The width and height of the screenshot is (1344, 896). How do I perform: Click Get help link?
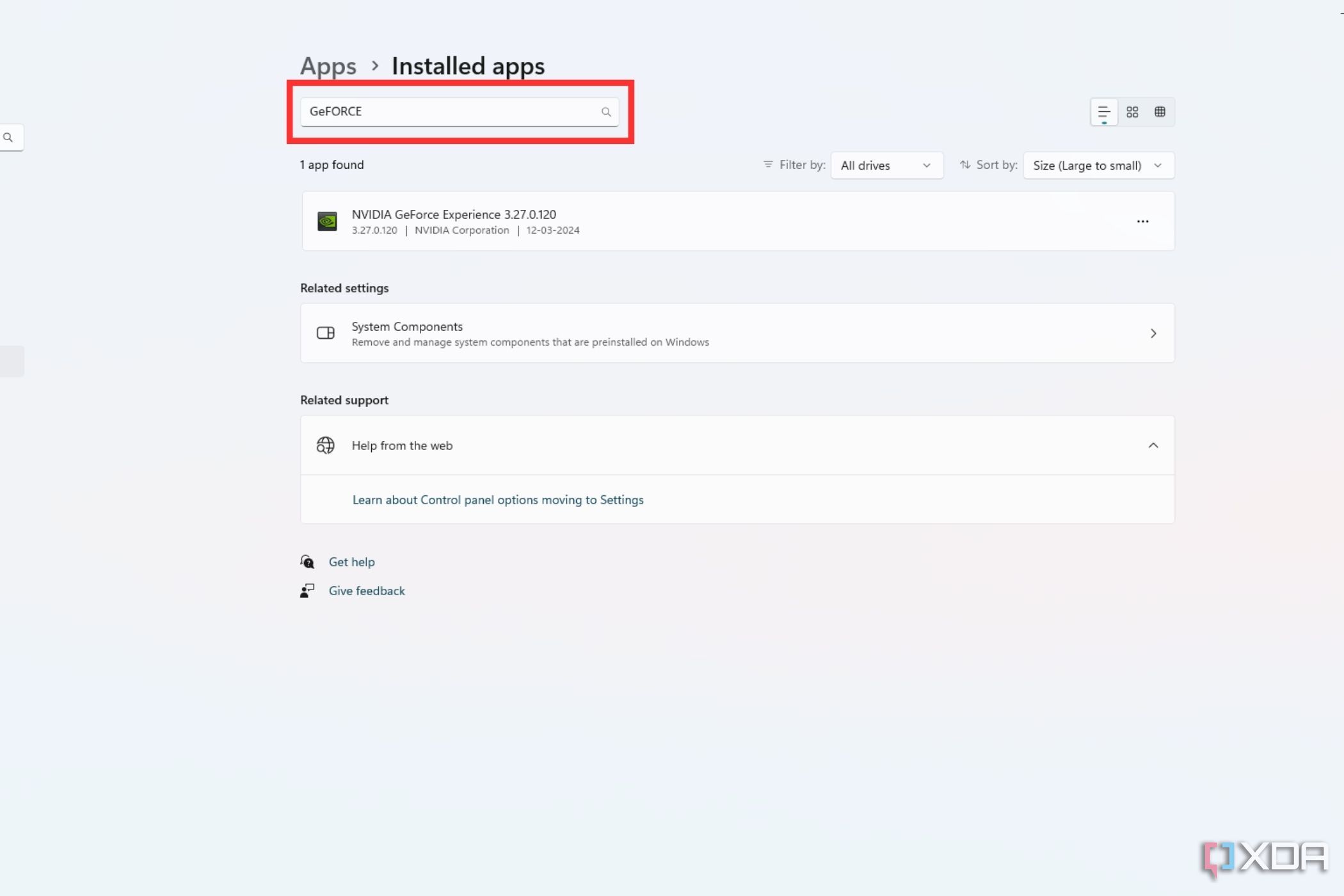(351, 561)
